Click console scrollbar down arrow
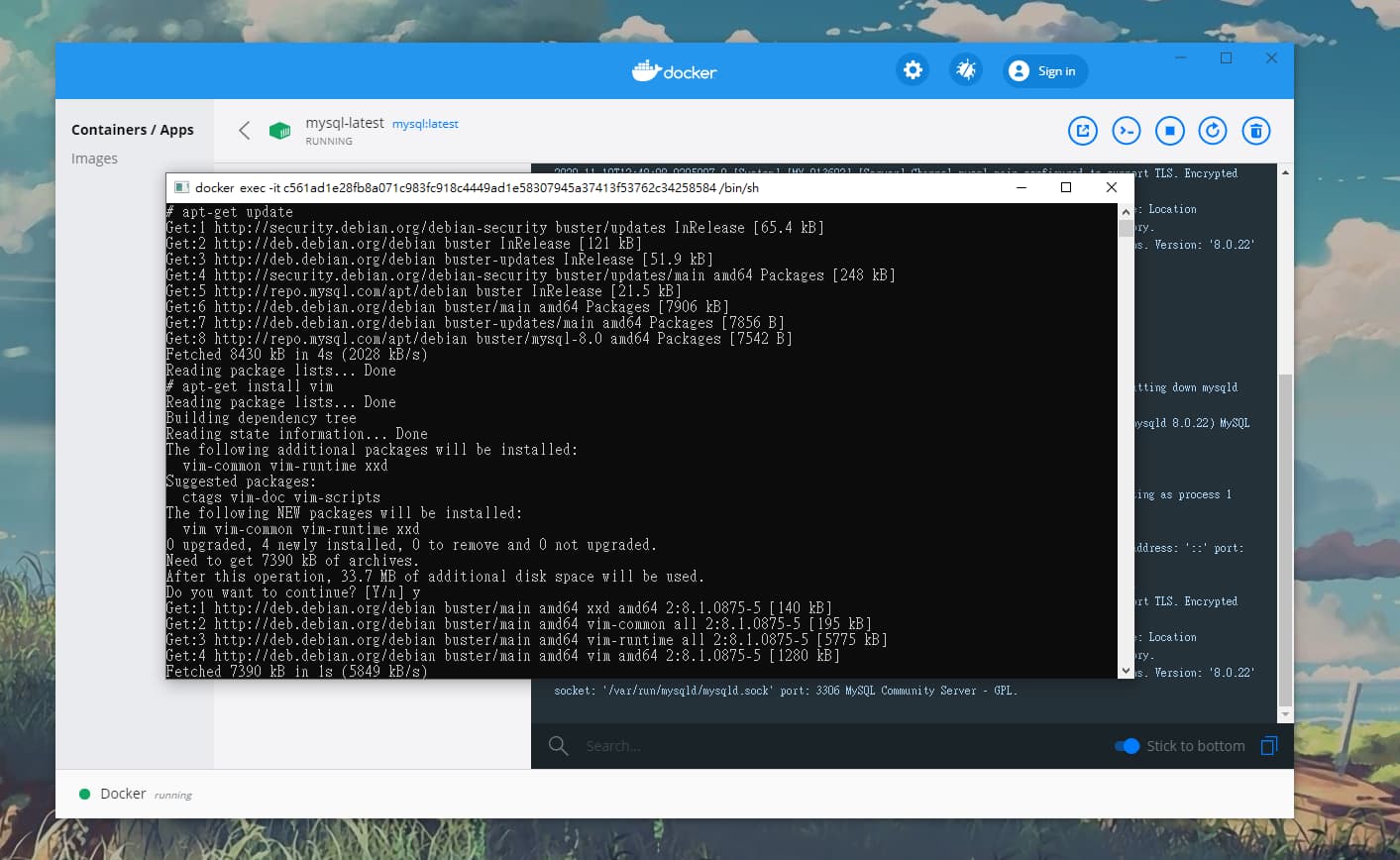The image size is (1400, 860). click(1126, 671)
